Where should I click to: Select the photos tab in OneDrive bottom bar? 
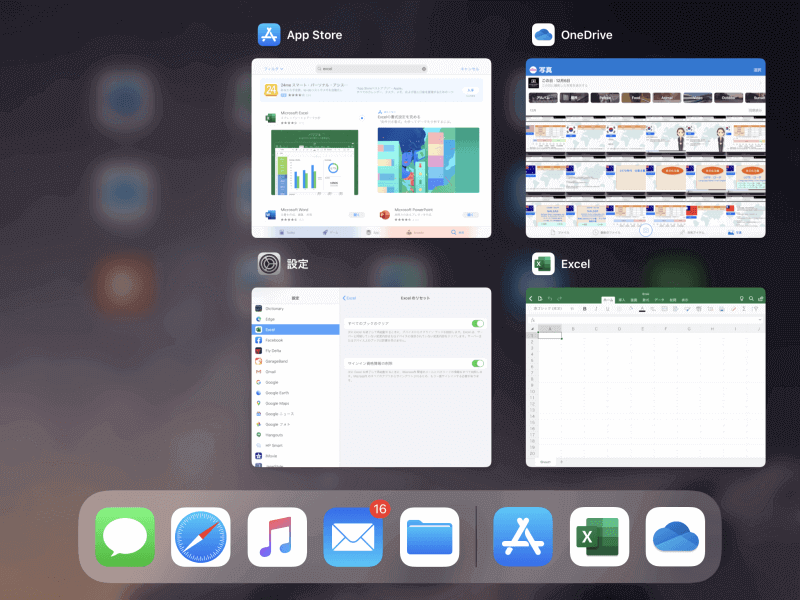pyautogui.click(x=735, y=232)
